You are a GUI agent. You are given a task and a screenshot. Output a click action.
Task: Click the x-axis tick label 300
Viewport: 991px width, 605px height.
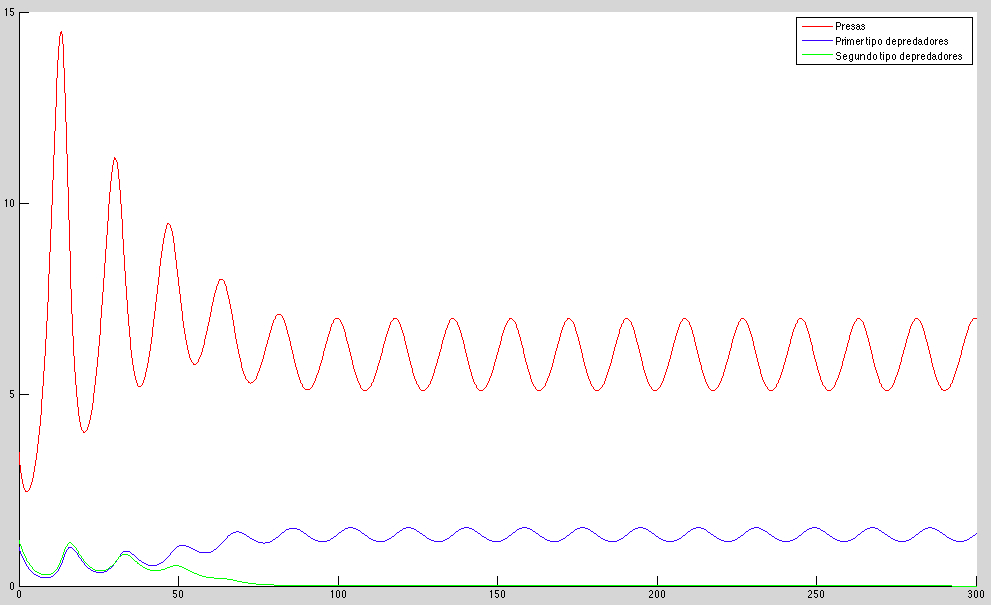(975, 596)
